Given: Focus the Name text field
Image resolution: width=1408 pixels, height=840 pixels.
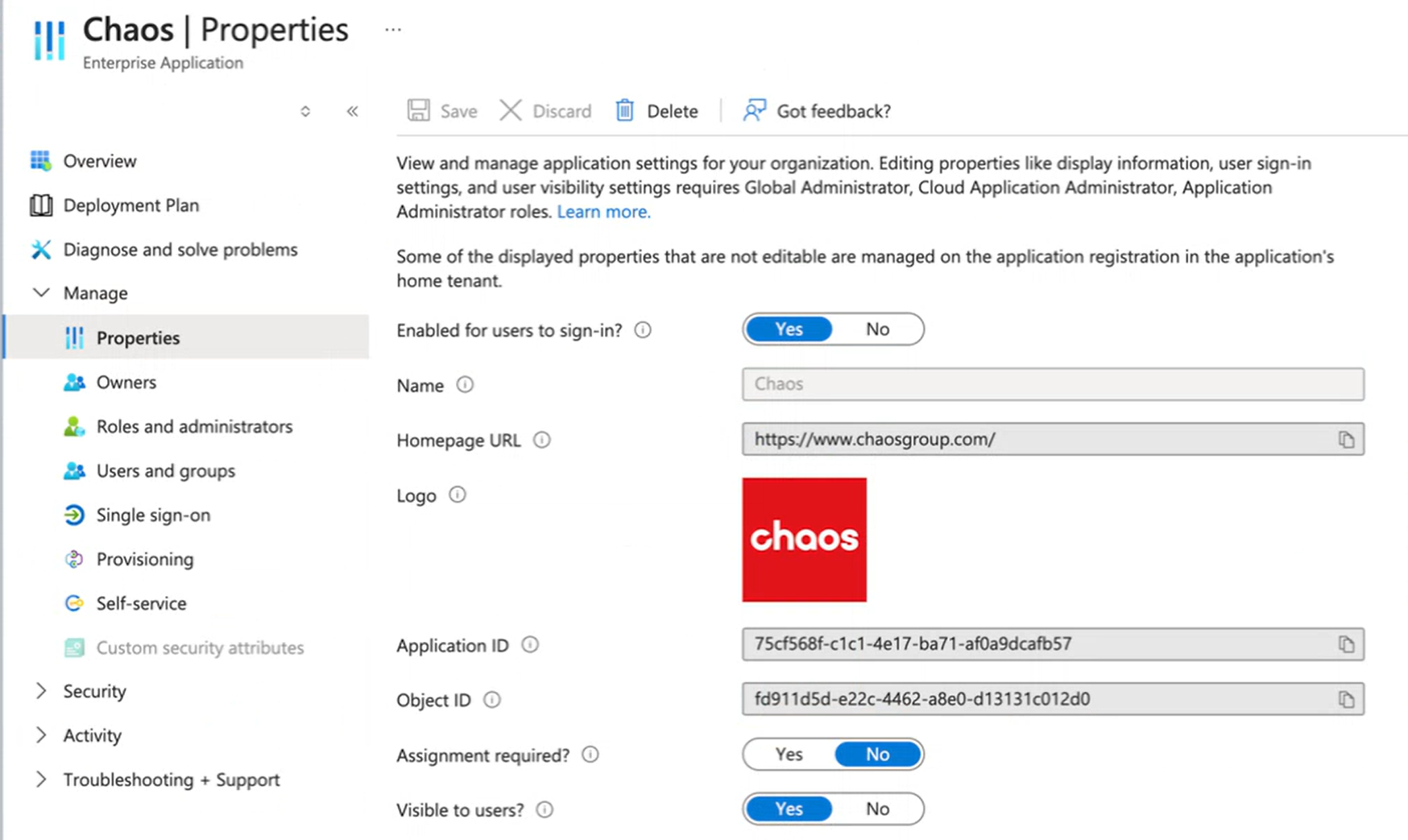Looking at the screenshot, I should [1053, 384].
